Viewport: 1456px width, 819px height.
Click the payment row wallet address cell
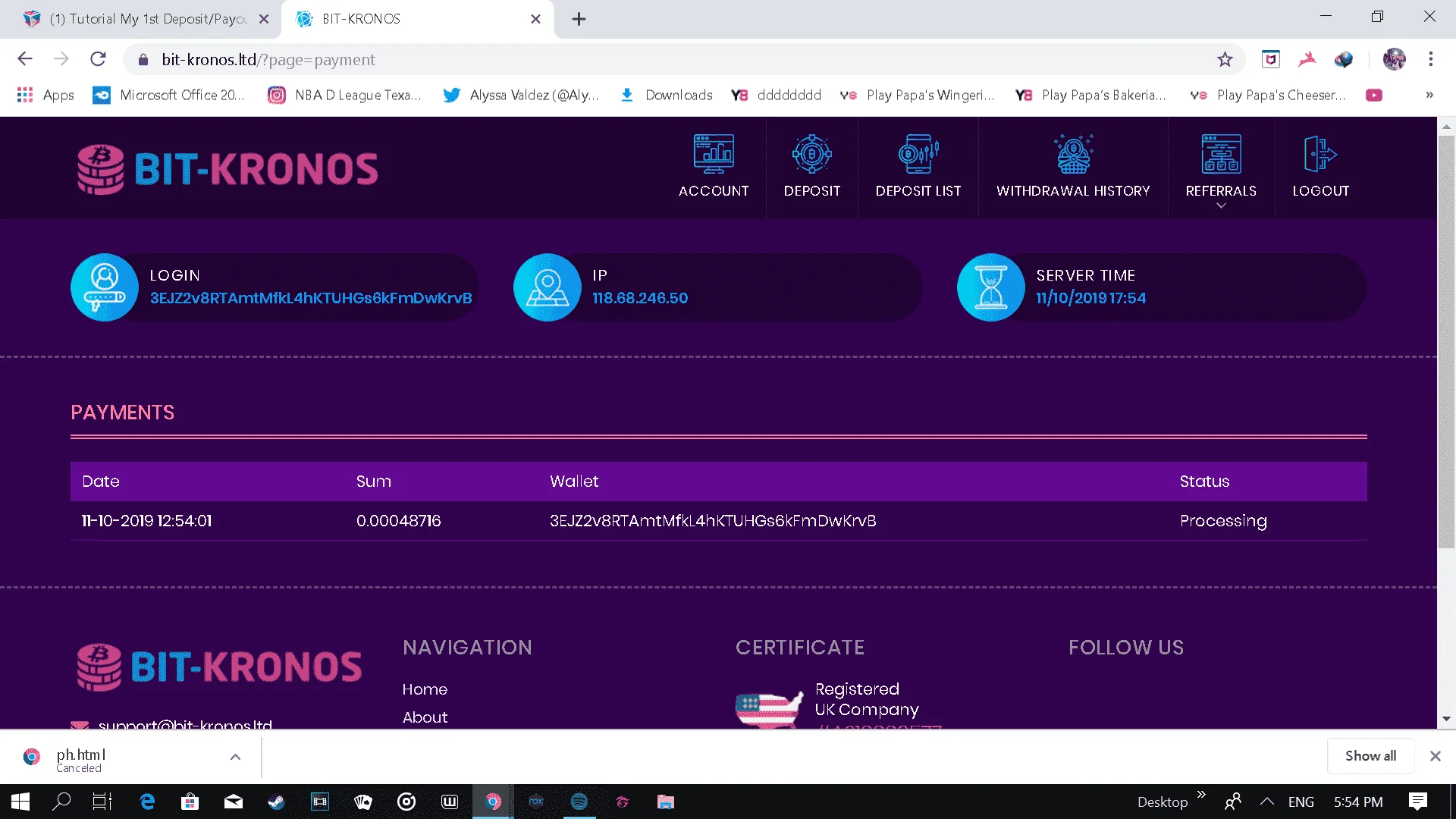(x=713, y=521)
